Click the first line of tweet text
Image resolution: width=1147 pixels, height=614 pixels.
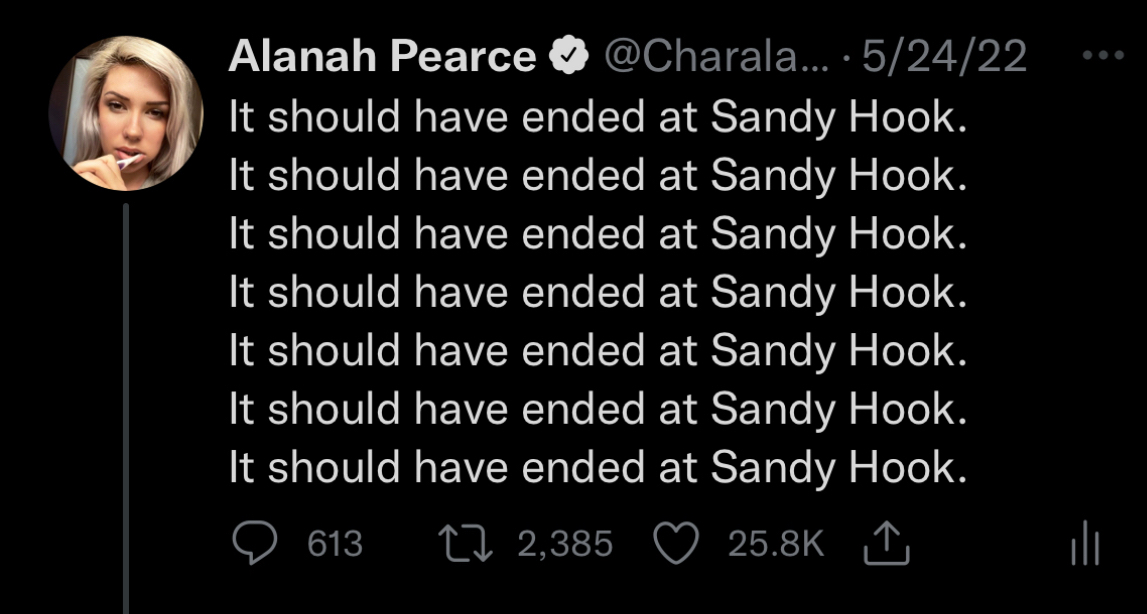(x=597, y=119)
